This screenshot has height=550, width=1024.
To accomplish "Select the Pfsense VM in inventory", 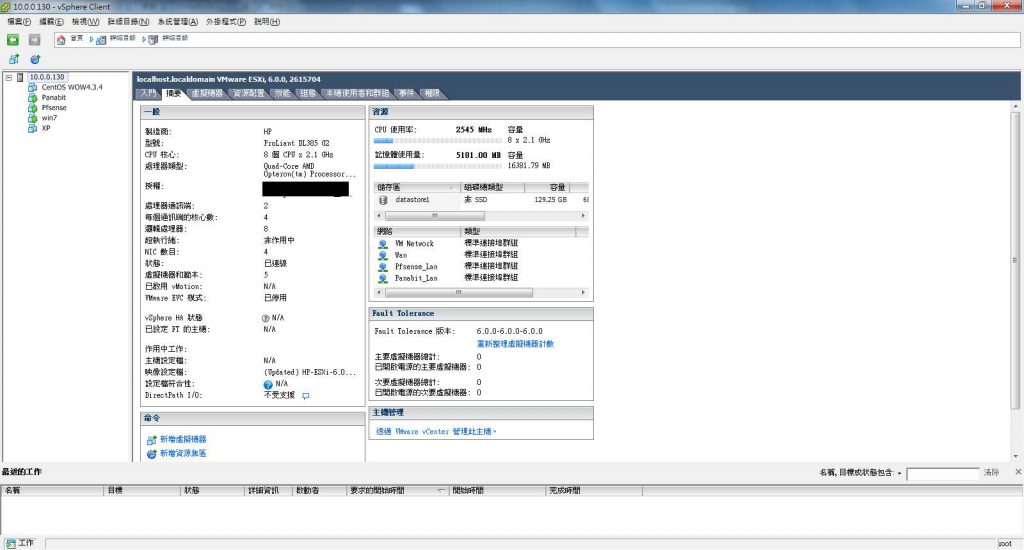I will 54,107.
